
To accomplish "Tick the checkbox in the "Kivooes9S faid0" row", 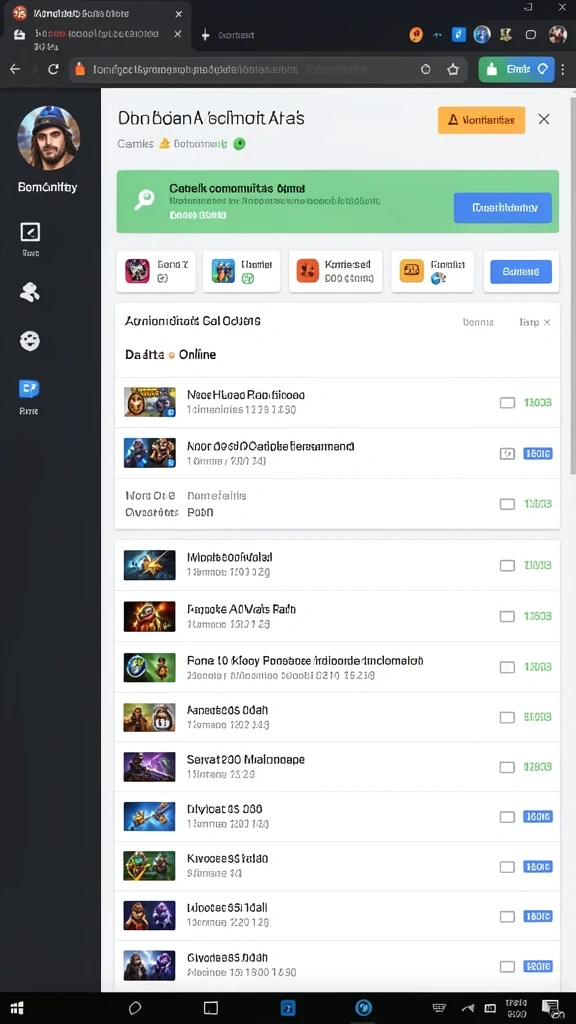I will [x=507, y=867].
